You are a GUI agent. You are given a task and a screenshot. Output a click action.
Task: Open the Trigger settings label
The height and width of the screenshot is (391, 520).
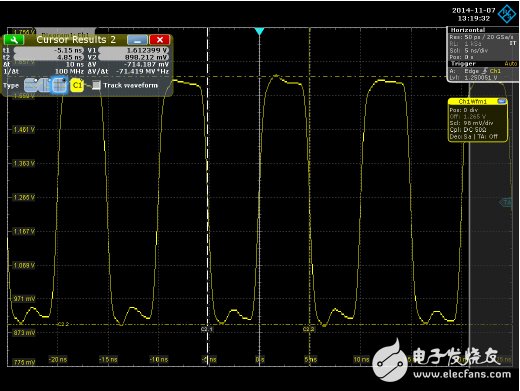click(x=463, y=64)
